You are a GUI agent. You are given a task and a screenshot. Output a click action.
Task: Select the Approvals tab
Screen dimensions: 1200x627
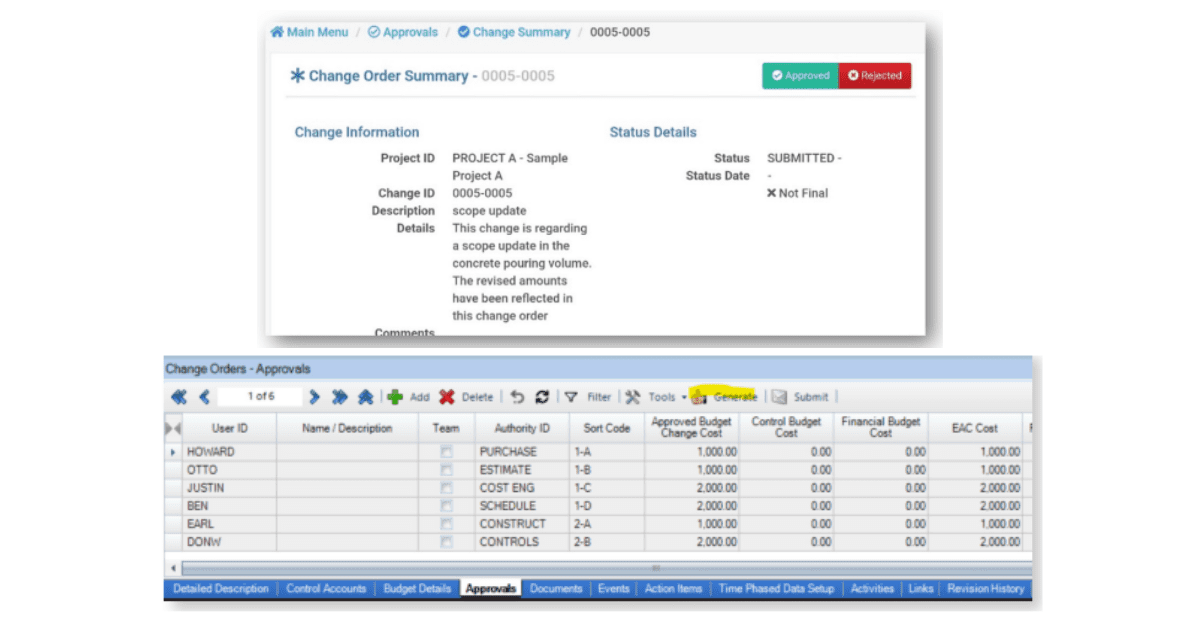491,589
